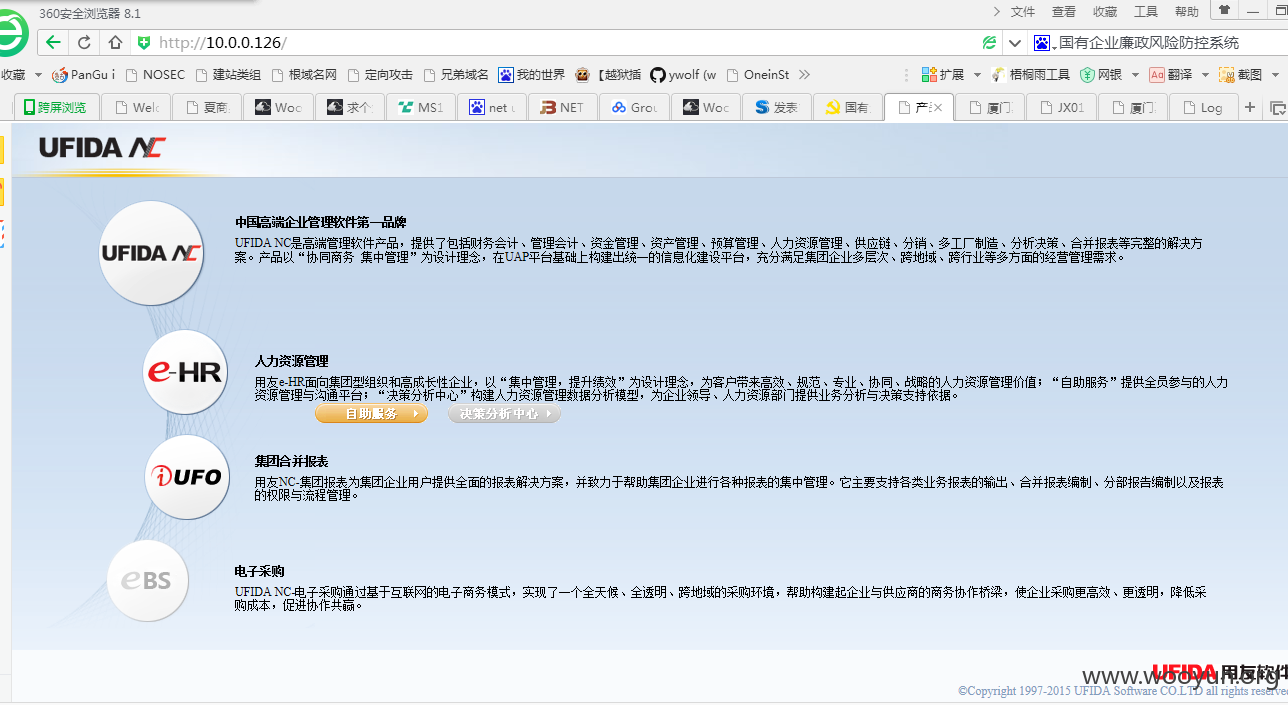Open the 网银 online banking tool
This screenshot has width=1288, height=705.
1101,75
